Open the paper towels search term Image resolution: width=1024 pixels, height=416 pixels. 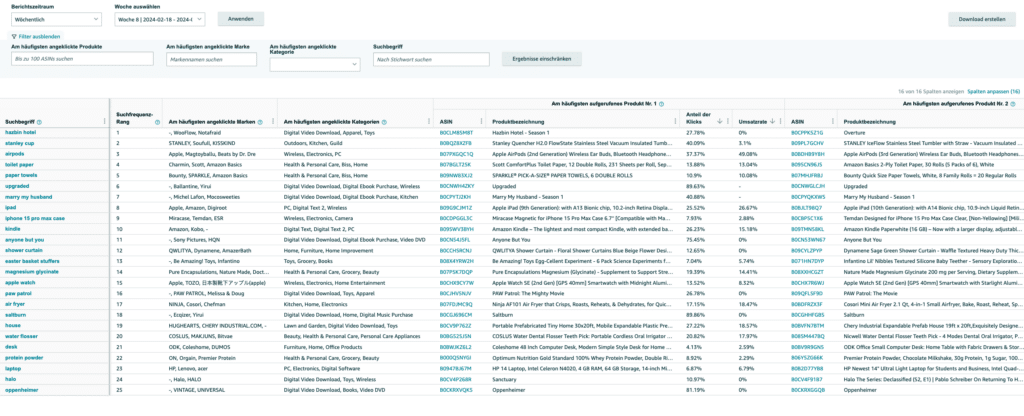21,175
